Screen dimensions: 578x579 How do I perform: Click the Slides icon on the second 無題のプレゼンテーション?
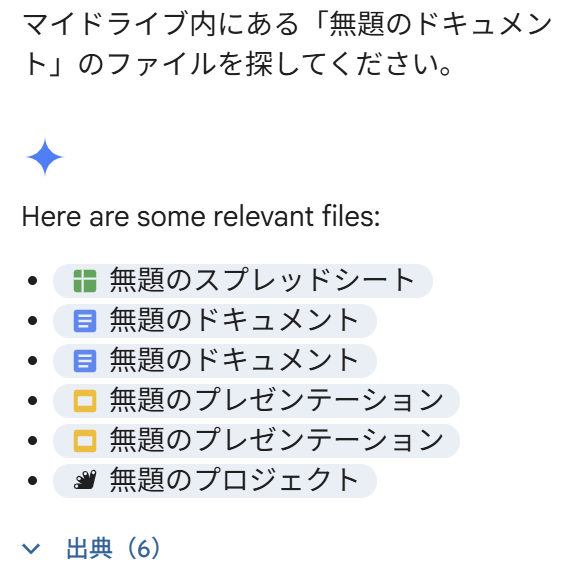click(85, 441)
